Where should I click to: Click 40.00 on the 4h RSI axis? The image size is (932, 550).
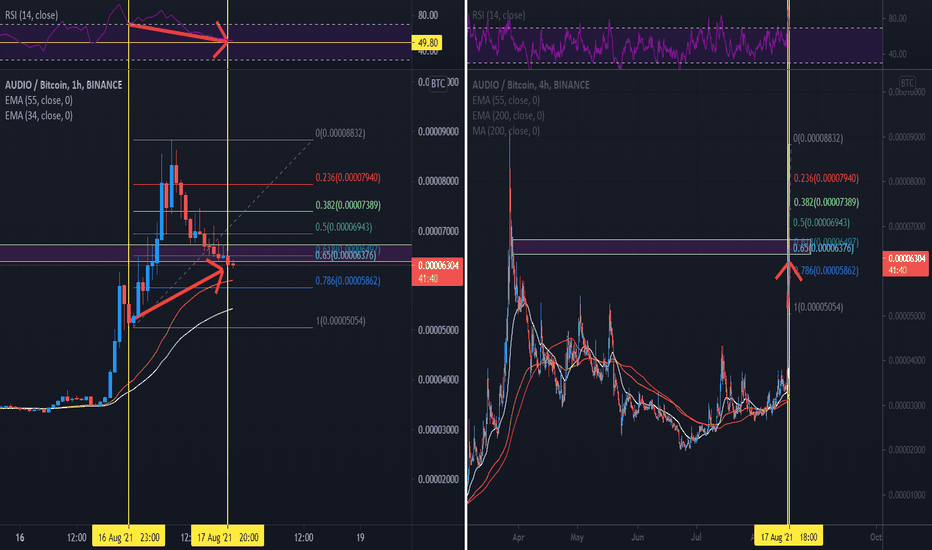[x=898, y=54]
